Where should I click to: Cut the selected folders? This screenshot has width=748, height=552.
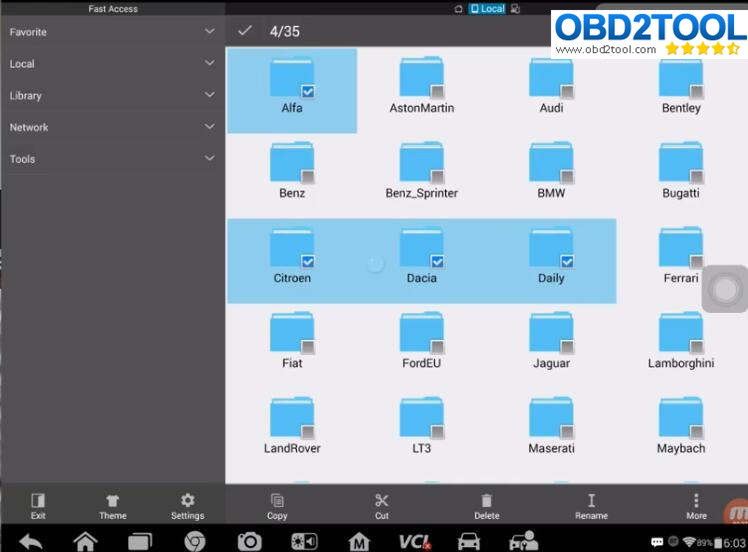tap(382, 506)
